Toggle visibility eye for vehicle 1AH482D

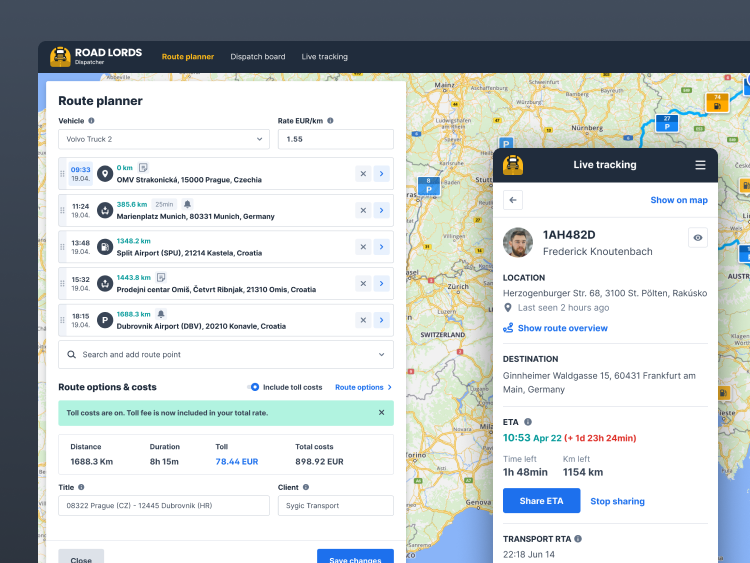[x=698, y=238]
